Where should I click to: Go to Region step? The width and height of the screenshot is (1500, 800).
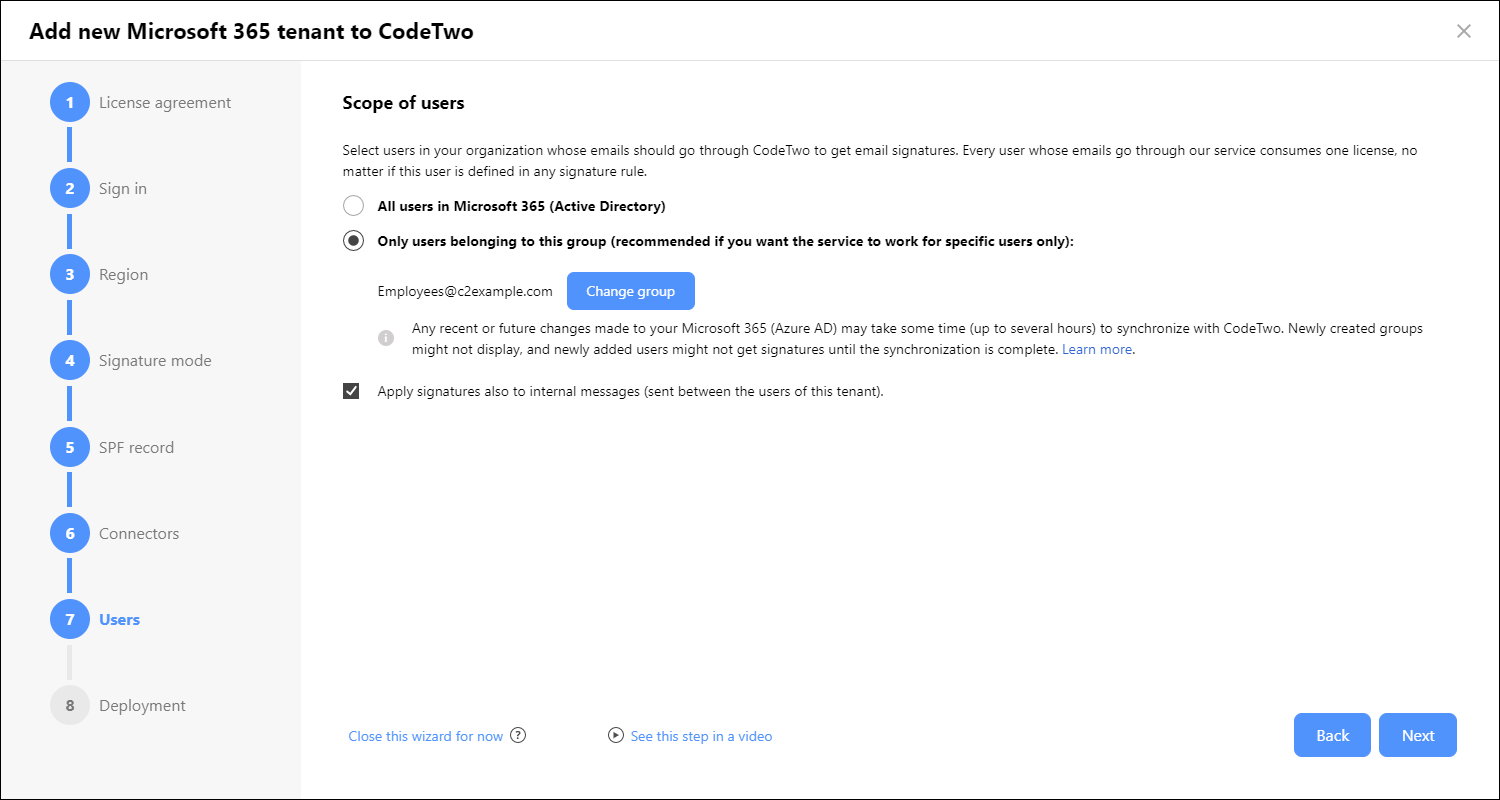tap(124, 274)
